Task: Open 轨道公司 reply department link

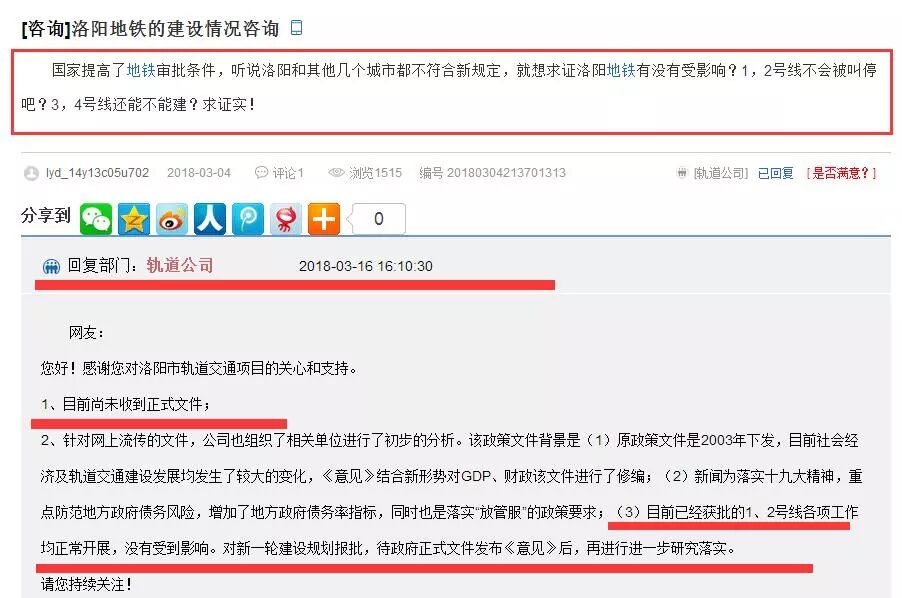Action: pyautogui.click(x=179, y=265)
